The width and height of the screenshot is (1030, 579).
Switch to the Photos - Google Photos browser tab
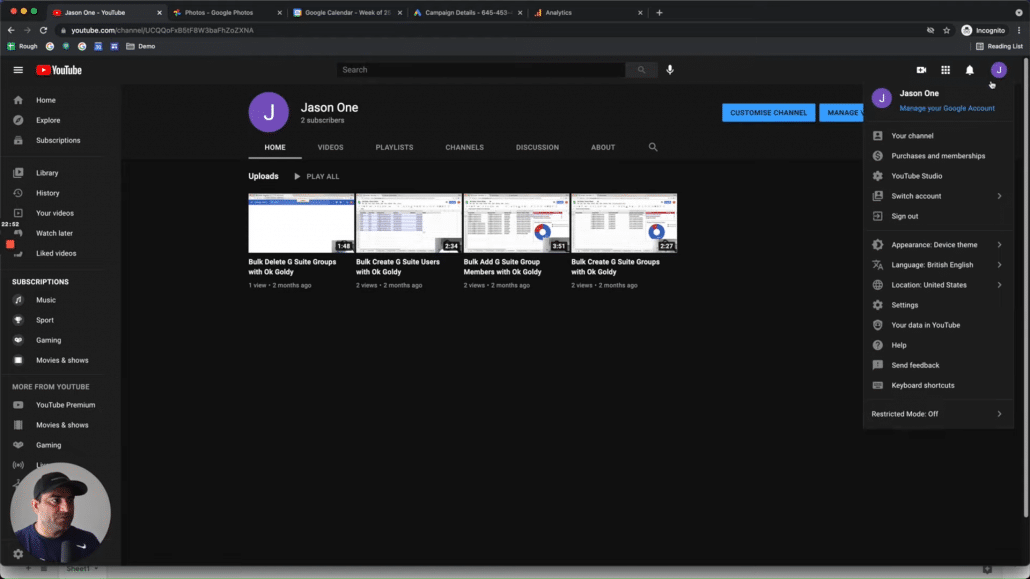pyautogui.click(x=227, y=12)
